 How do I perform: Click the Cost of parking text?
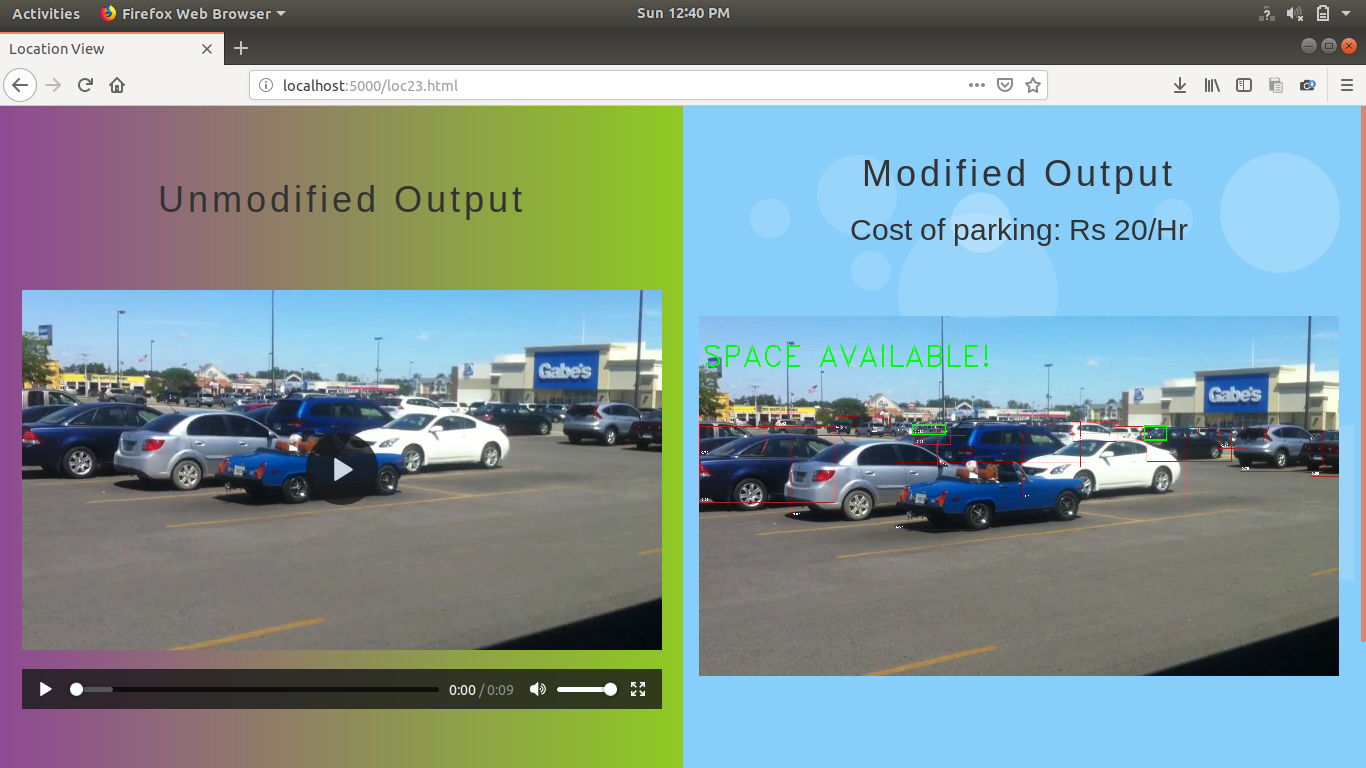[x=1019, y=230]
